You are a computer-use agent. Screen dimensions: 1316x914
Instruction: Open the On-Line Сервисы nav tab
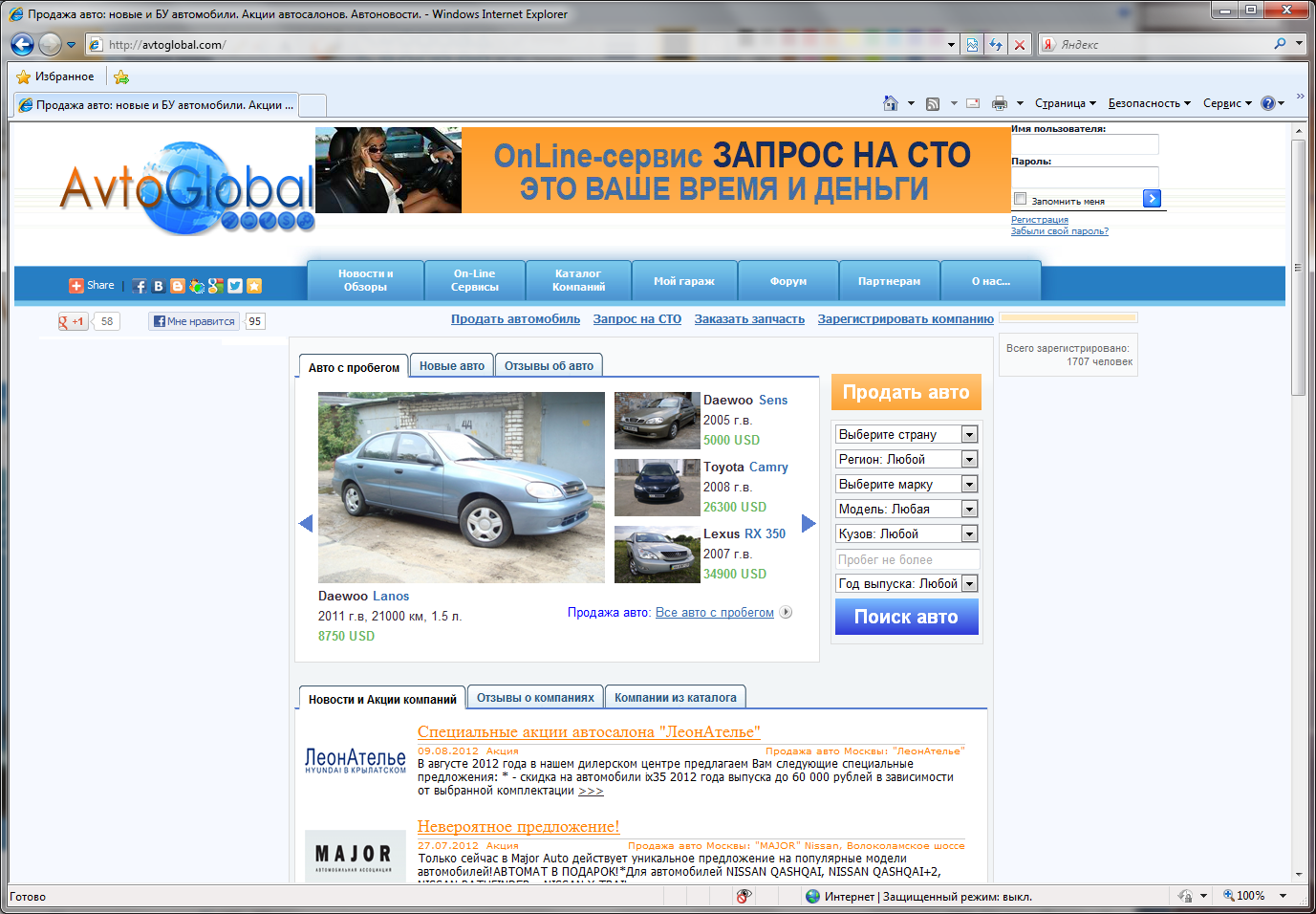click(475, 280)
